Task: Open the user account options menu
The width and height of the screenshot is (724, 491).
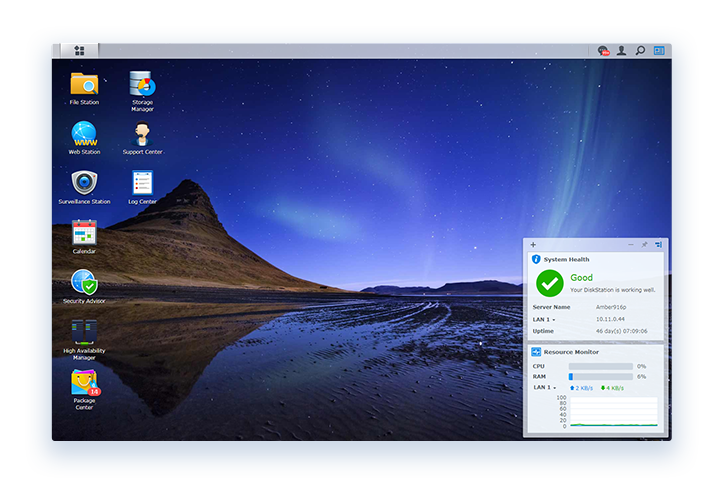Action: point(621,50)
